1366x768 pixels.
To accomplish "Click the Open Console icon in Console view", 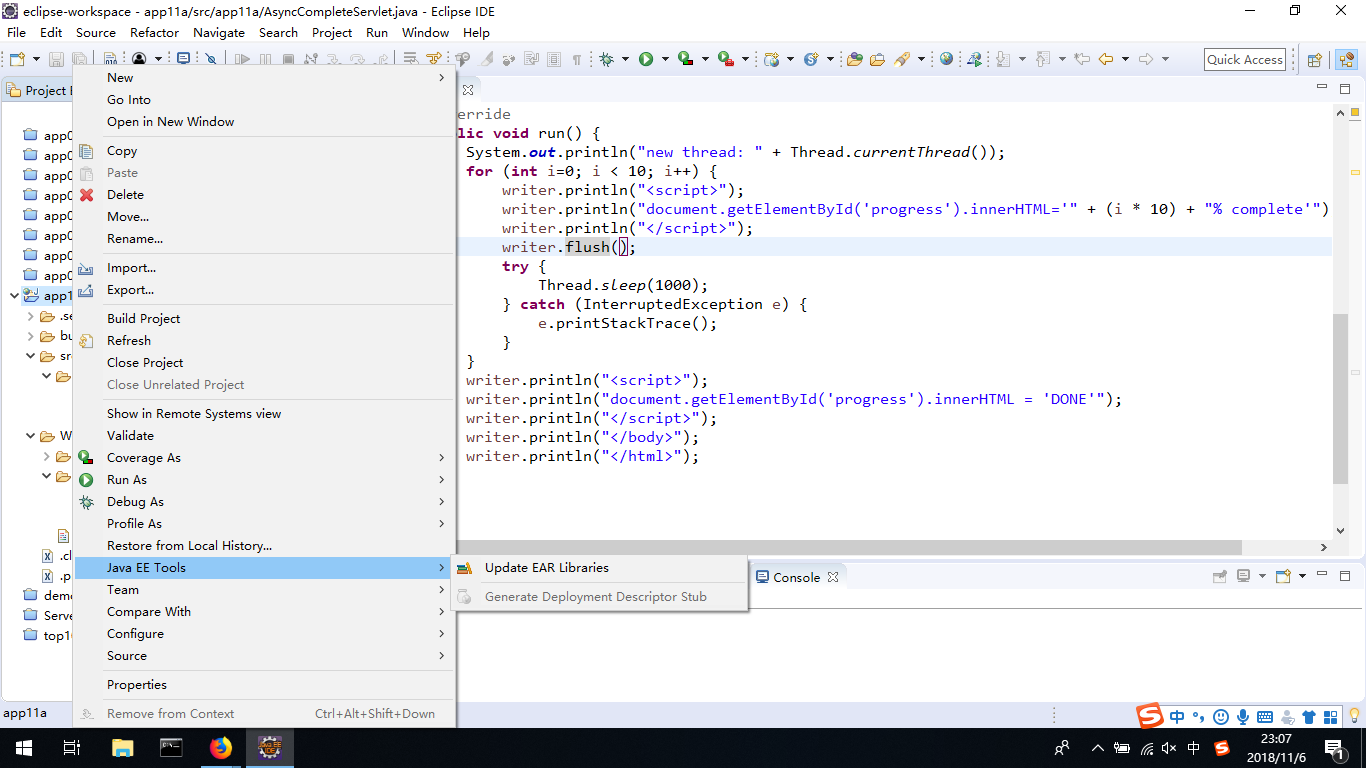I will (x=1283, y=576).
